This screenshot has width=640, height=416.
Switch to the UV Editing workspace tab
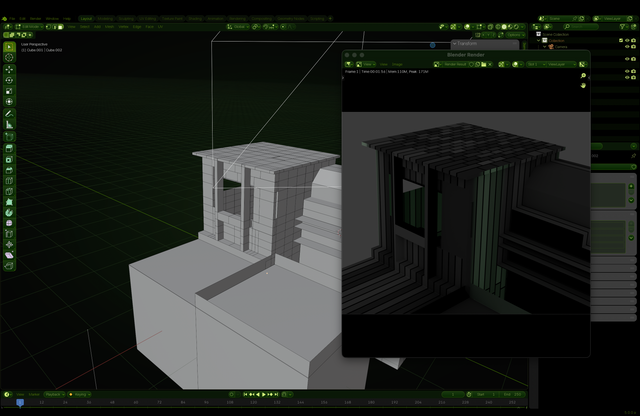(147, 19)
